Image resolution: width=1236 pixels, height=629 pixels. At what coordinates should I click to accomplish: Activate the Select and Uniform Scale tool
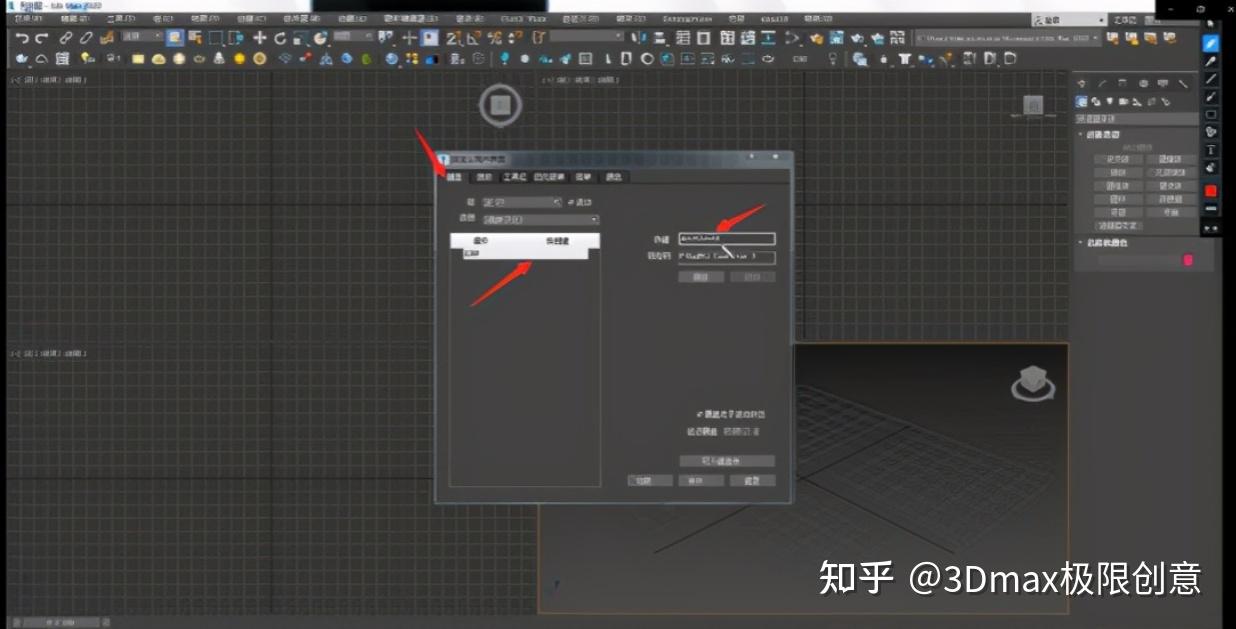298,40
